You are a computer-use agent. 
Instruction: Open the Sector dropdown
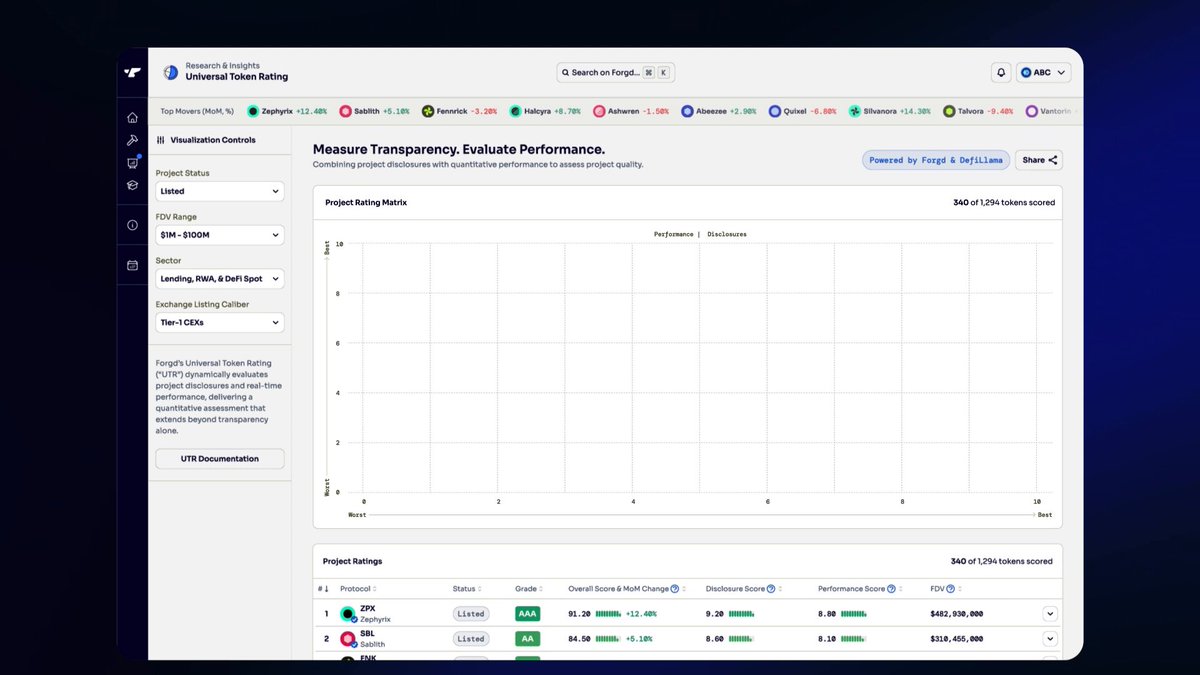coord(220,279)
